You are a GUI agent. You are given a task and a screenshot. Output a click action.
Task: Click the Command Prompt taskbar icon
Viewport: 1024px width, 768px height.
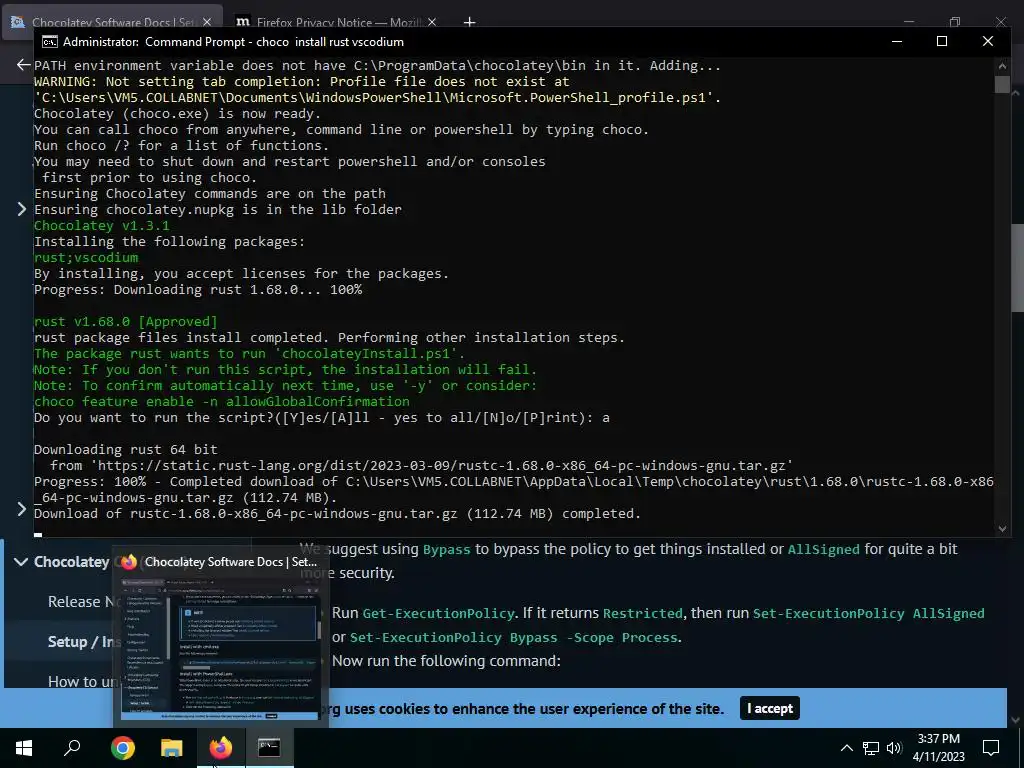point(269,748)
